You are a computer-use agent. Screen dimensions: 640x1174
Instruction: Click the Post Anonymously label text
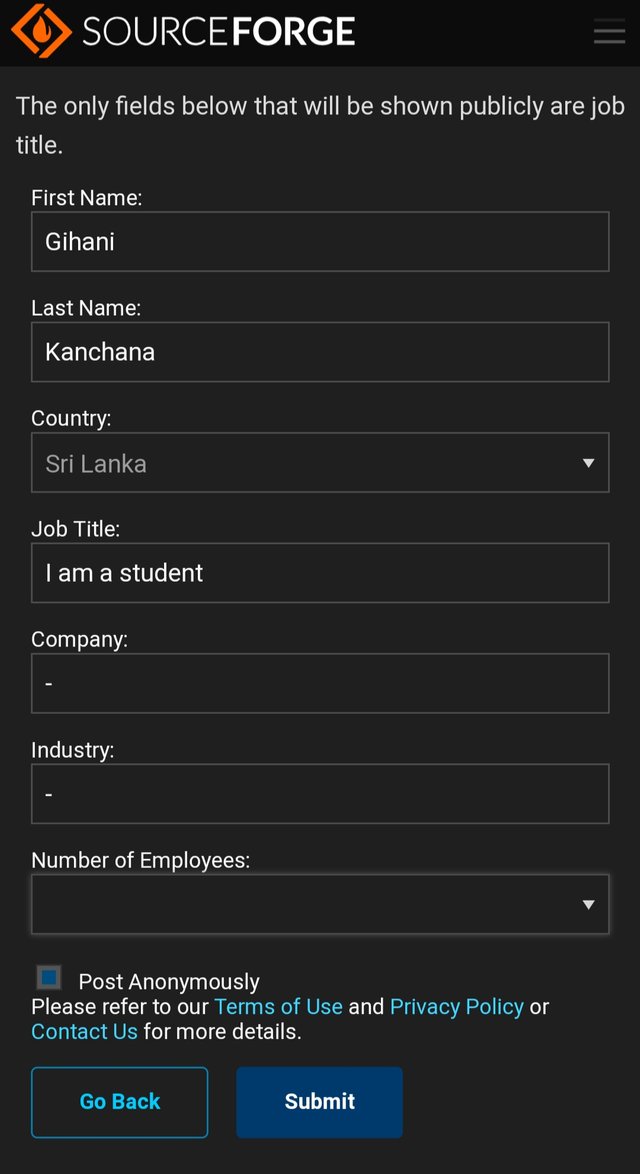[x=169, y=982]
